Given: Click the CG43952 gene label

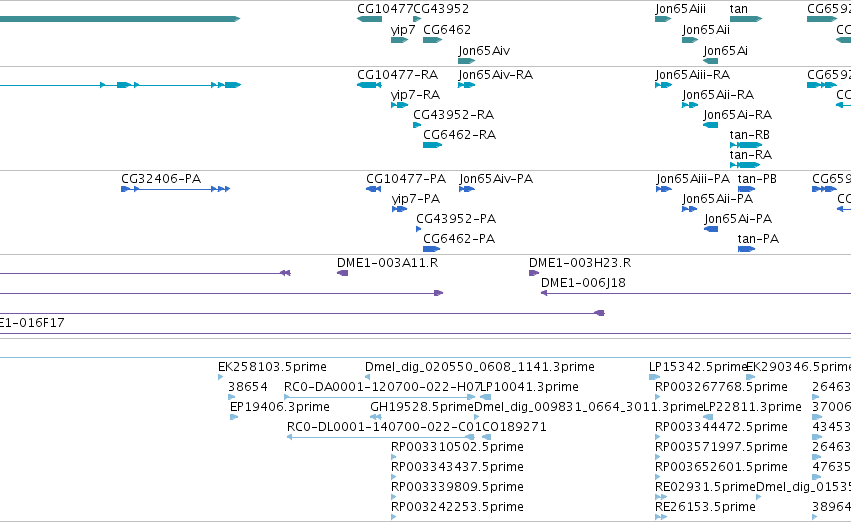Looking at the screenshot, I should click(441, 9).
